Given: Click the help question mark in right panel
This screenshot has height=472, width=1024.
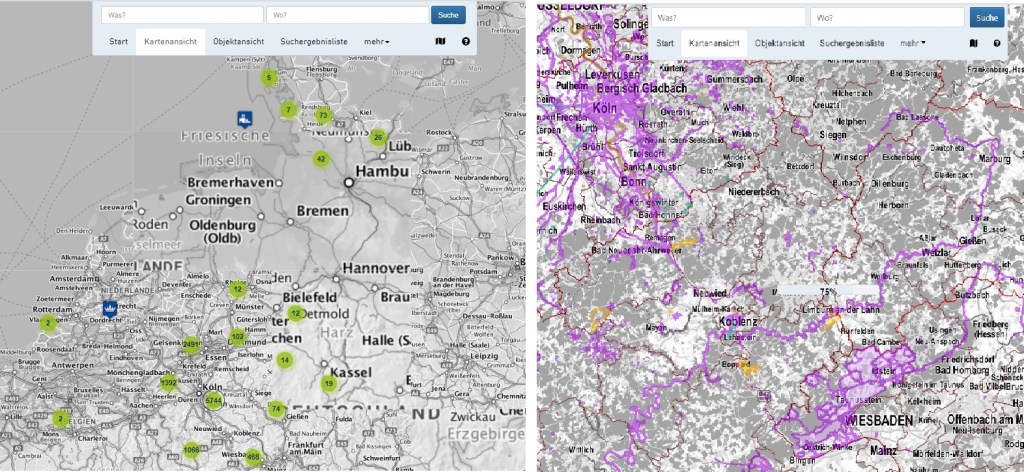Looking at the screenshot, I should click(x=997, y=44).
